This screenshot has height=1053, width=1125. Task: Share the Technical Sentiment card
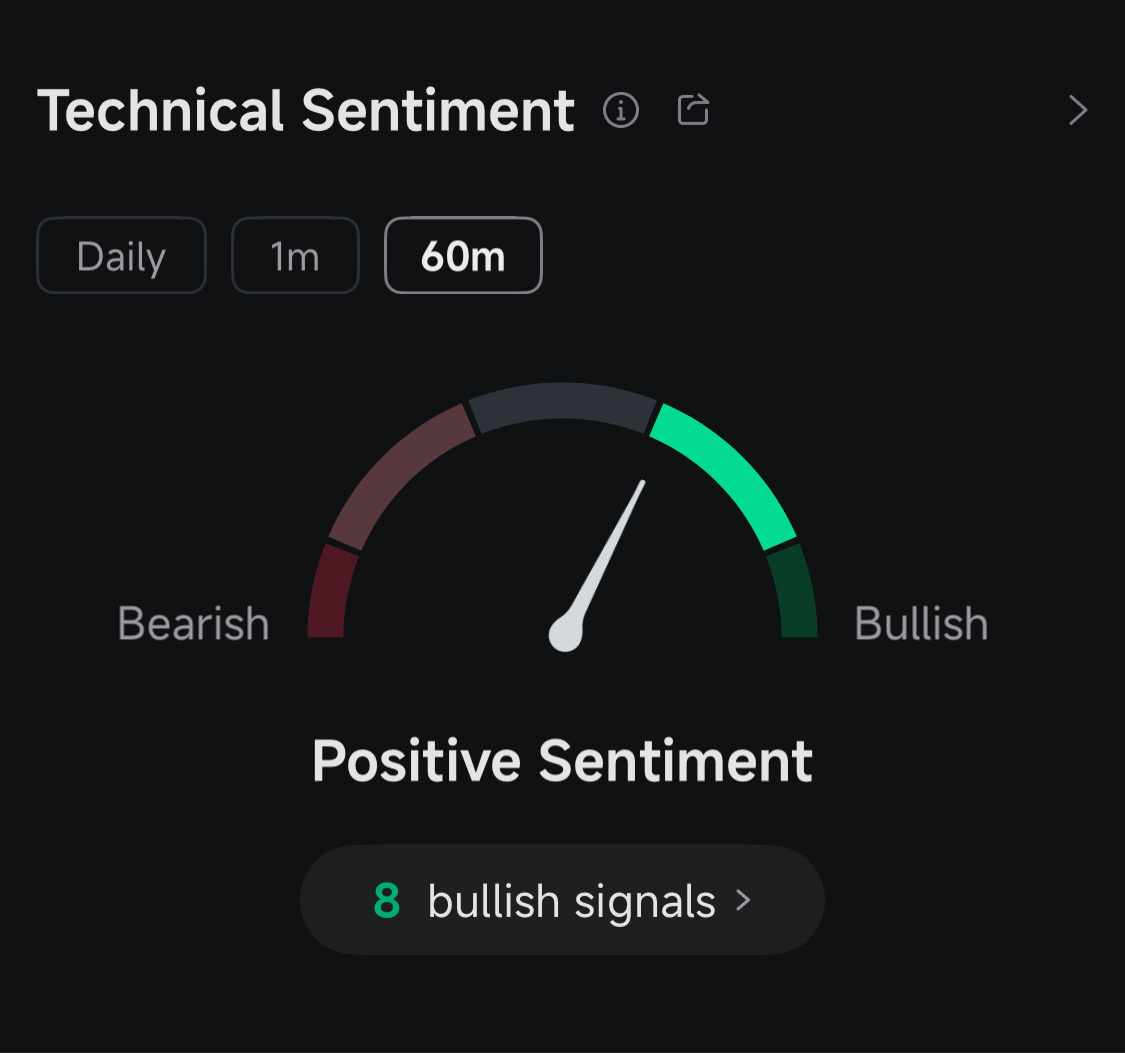coord(693,110)
